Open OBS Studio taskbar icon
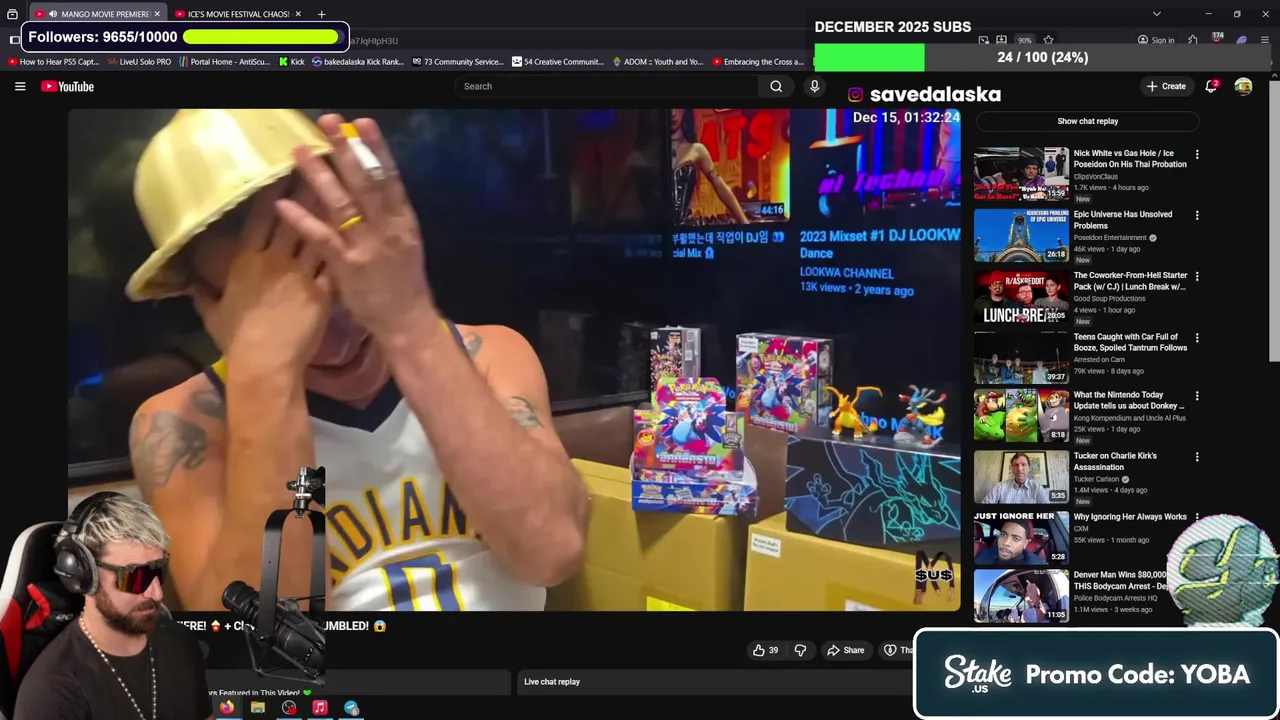1280x720 pixels. pyautogui.click(x=289, y=708)
